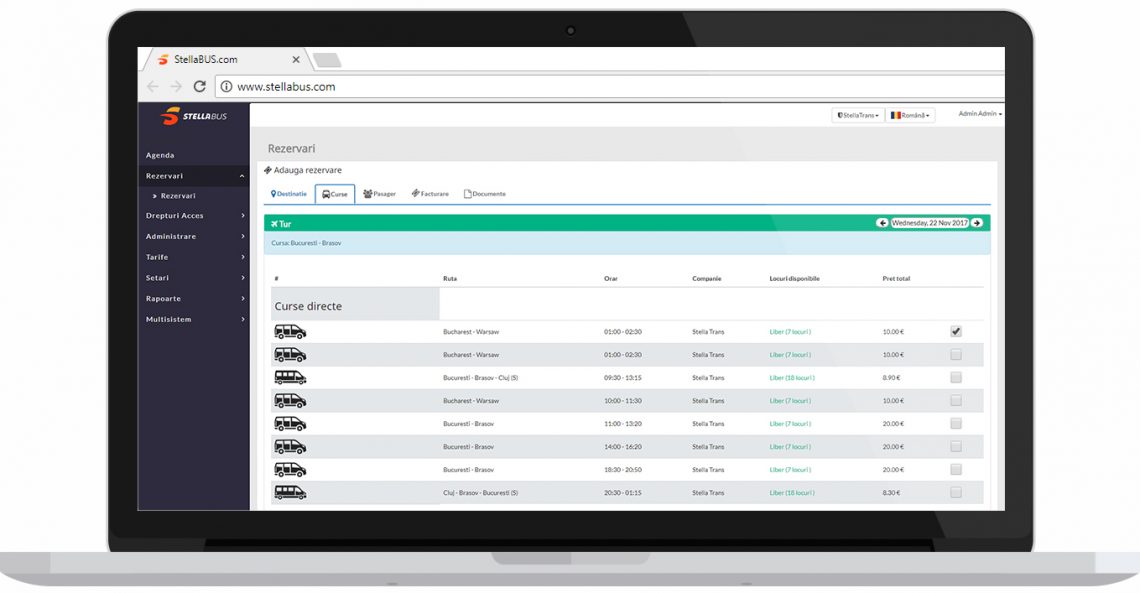This screenshot has width=1140, height=593.
Task: Click Liber (7 locuri) for the 14:00 trip
Action: click(x=790, y=447)
